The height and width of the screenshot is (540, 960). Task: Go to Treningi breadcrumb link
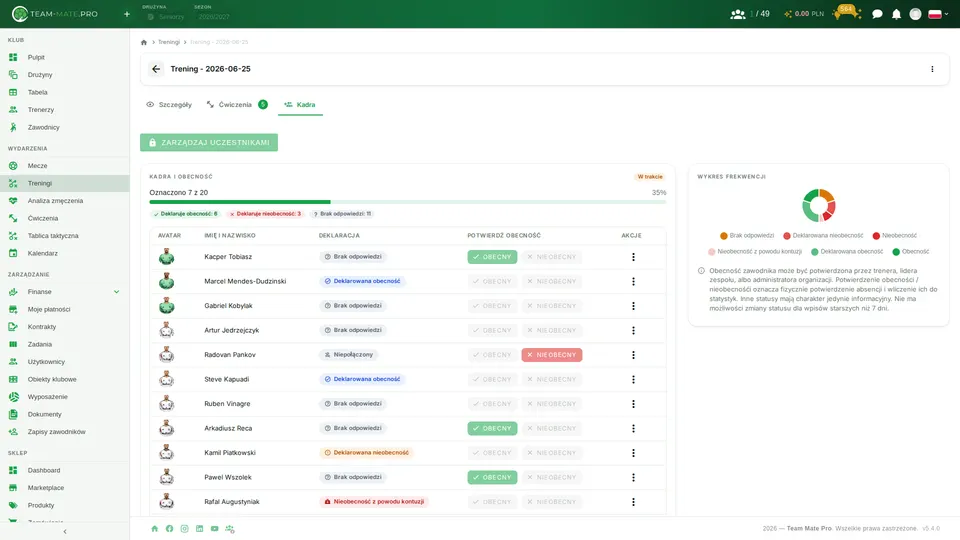tap(169, 42)
